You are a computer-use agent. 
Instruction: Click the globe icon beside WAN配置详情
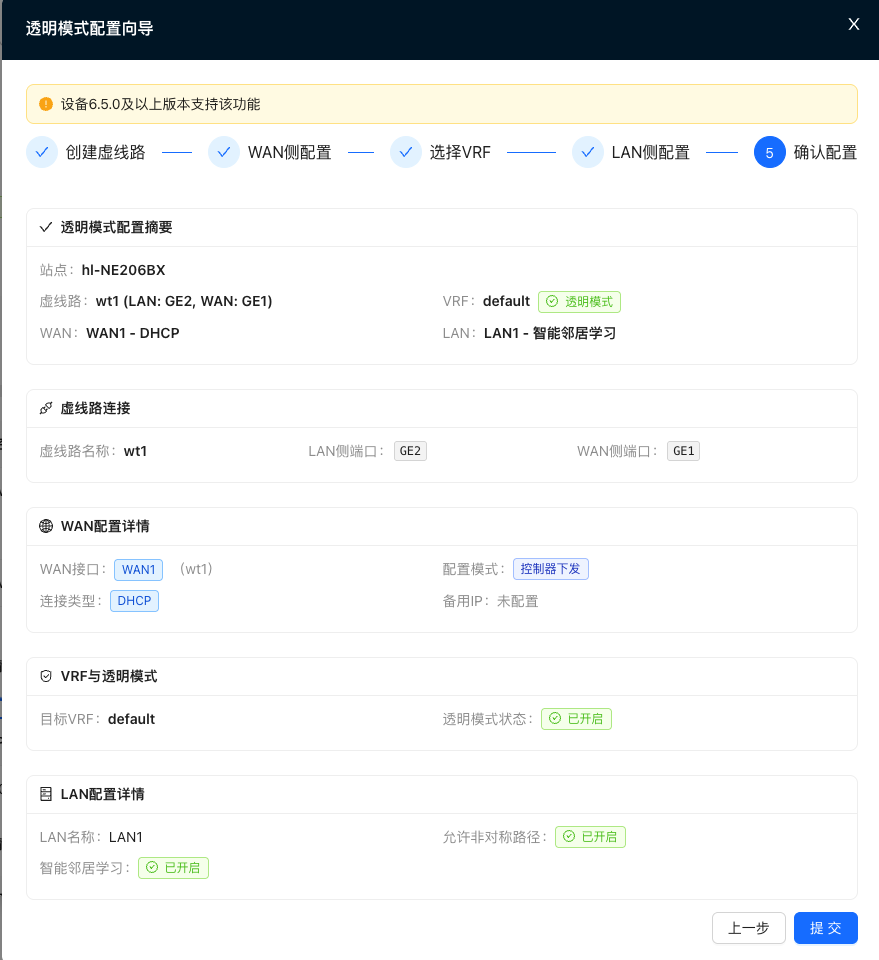46,526
